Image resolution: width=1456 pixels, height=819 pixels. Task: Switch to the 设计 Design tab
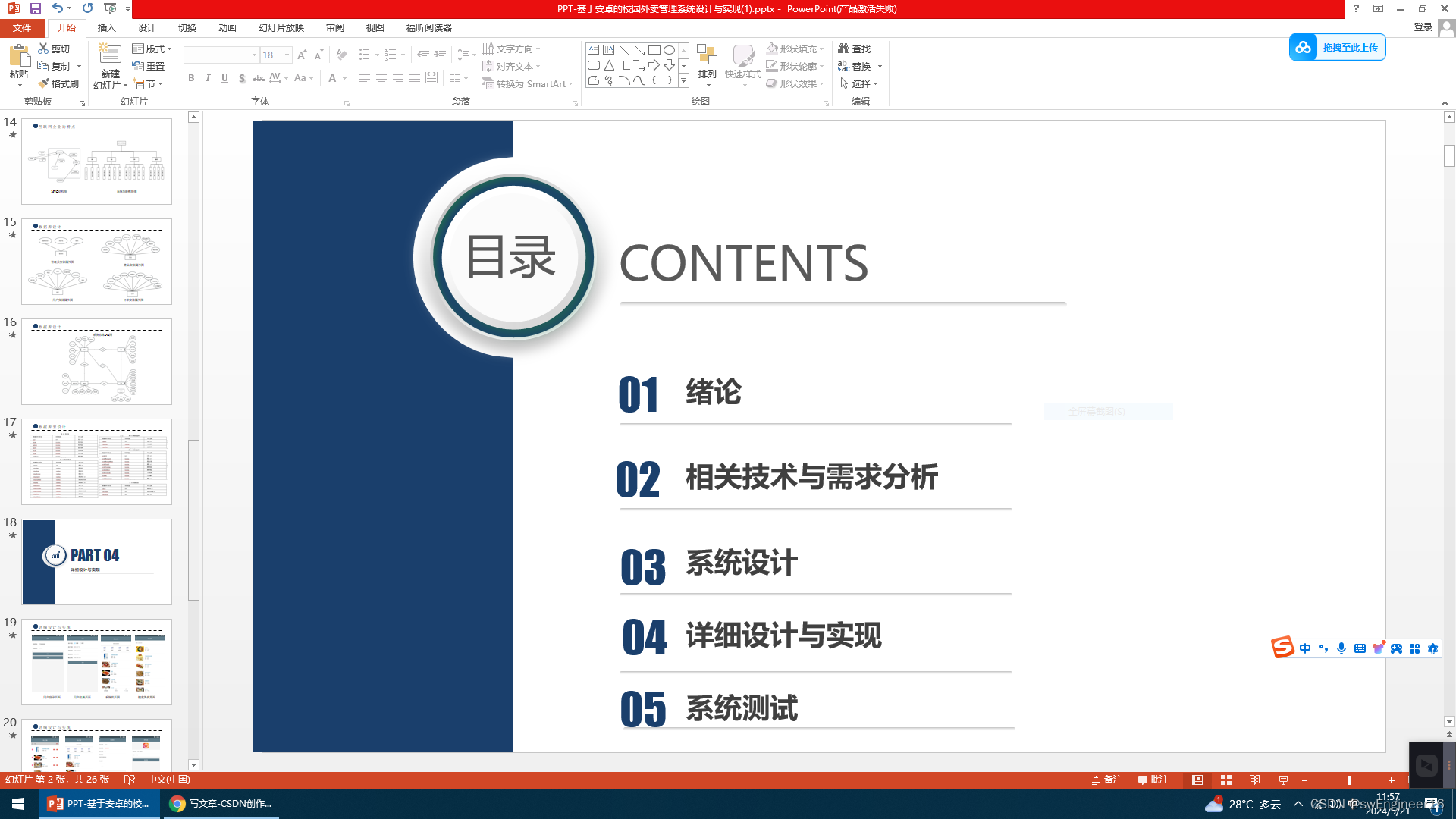147,27
